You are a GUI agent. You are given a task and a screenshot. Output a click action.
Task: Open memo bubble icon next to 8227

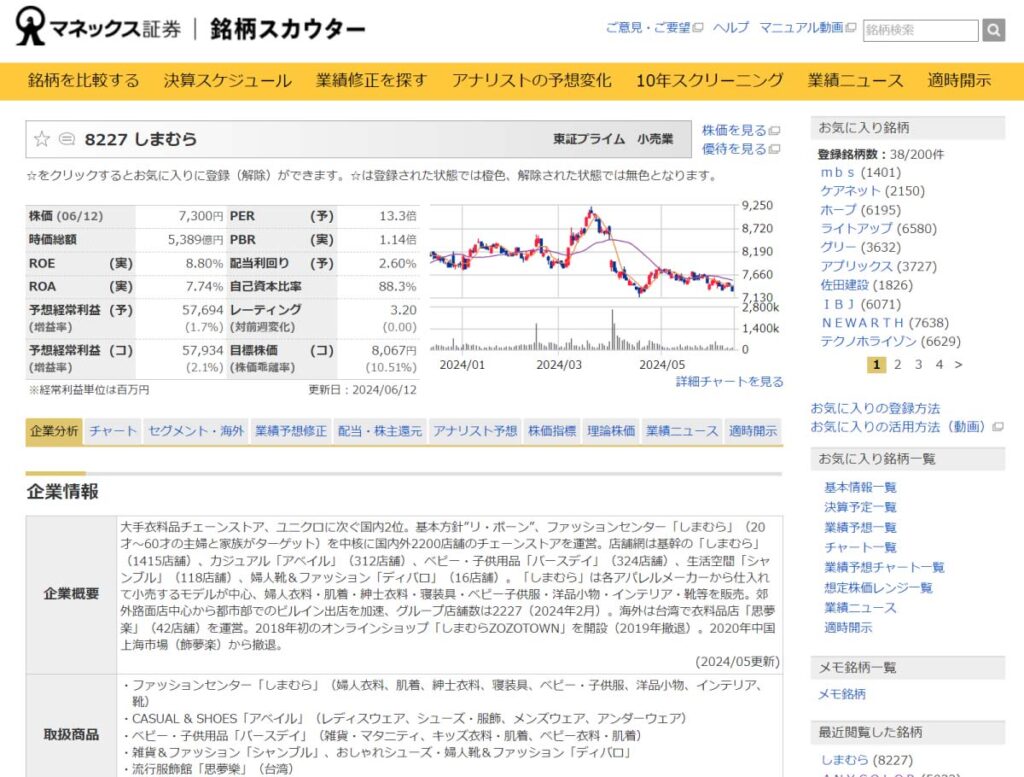[67, 139]
